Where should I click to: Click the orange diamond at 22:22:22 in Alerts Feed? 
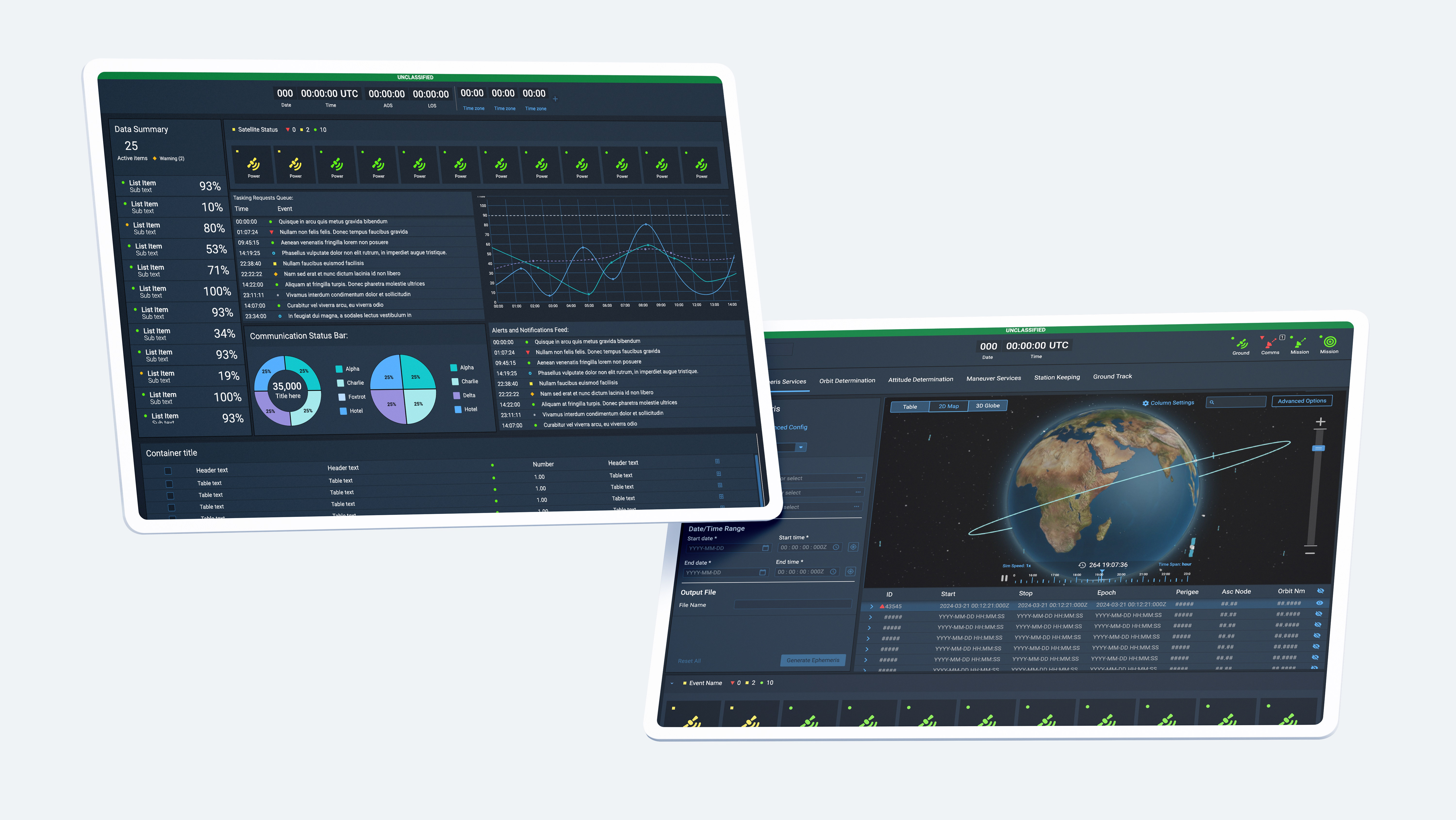[x=532, y=394]
